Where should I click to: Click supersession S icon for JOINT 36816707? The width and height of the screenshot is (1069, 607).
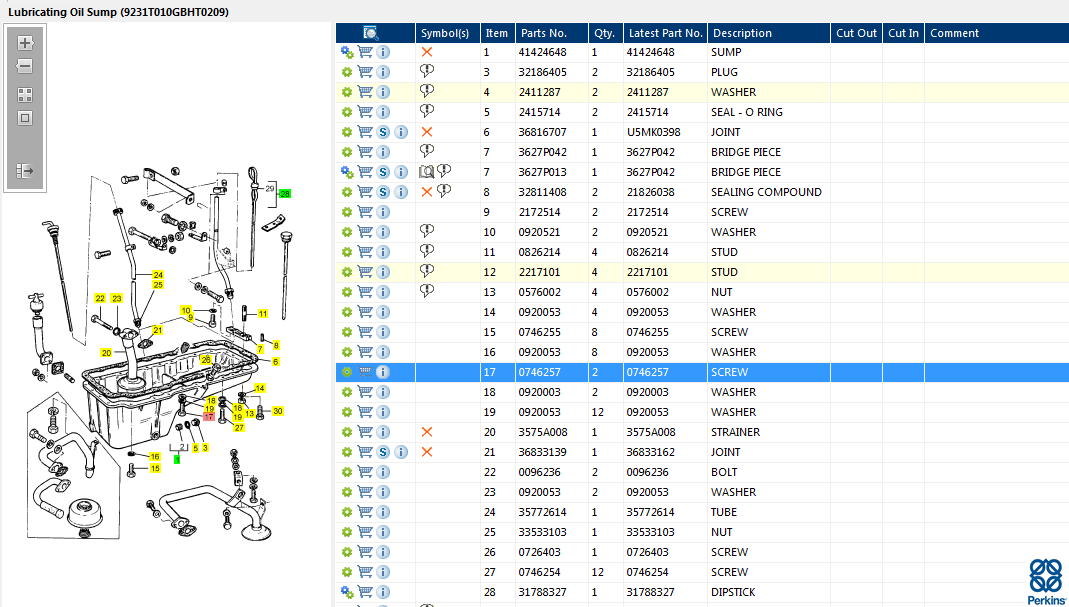[383, 132]
